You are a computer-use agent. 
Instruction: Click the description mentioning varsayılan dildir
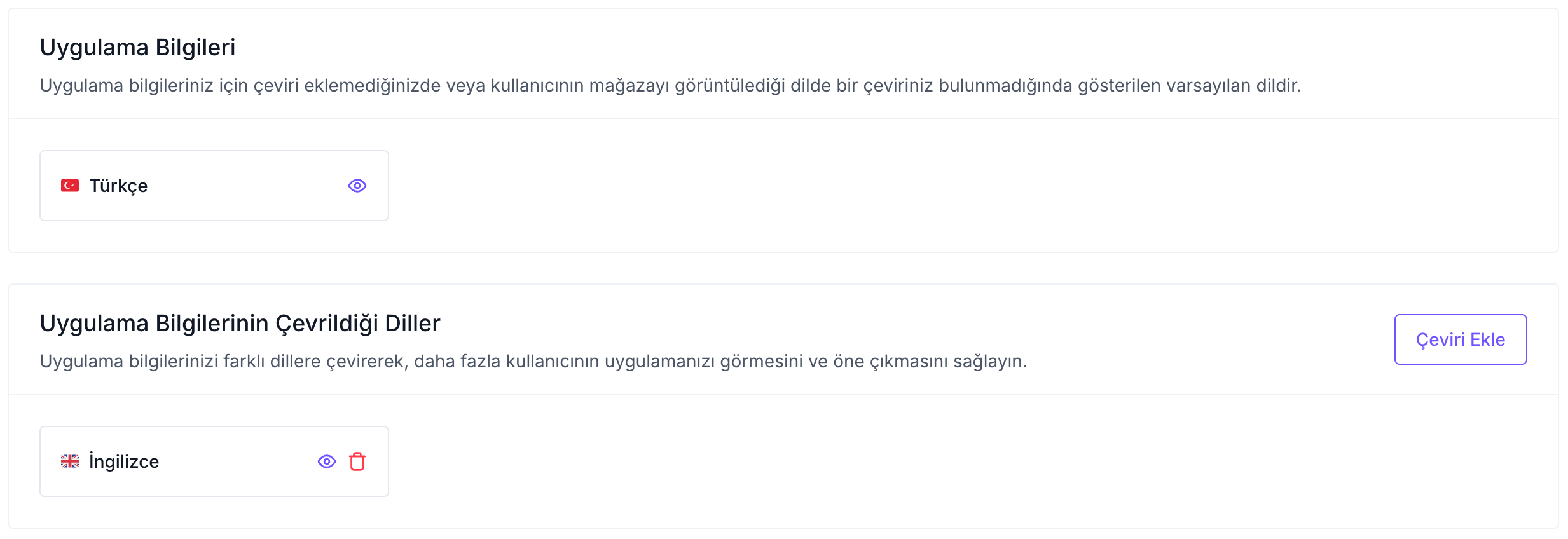coord(670,86)
